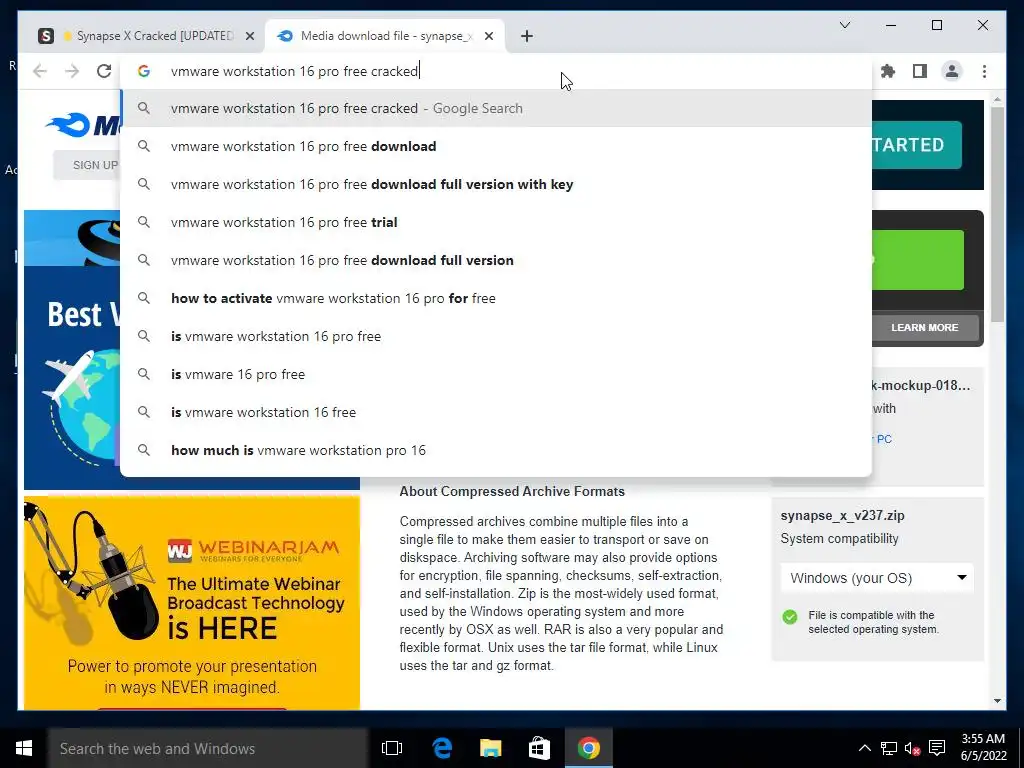Pick the 'download full version with key' suggestion
Viewport: 1024px width, 768px height.
[496, 184]
